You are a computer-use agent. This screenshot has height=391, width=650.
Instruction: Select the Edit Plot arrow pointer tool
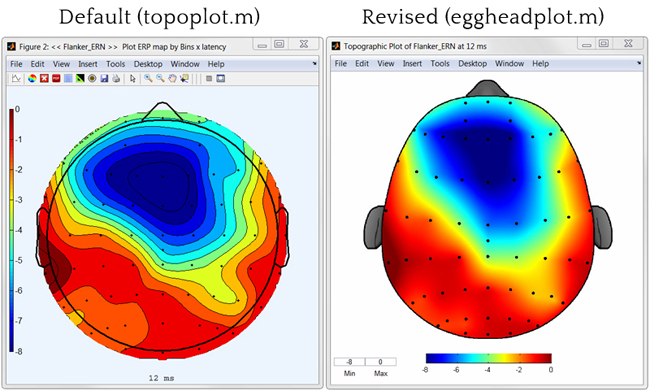pyautogui.click(x=133, y=78)
